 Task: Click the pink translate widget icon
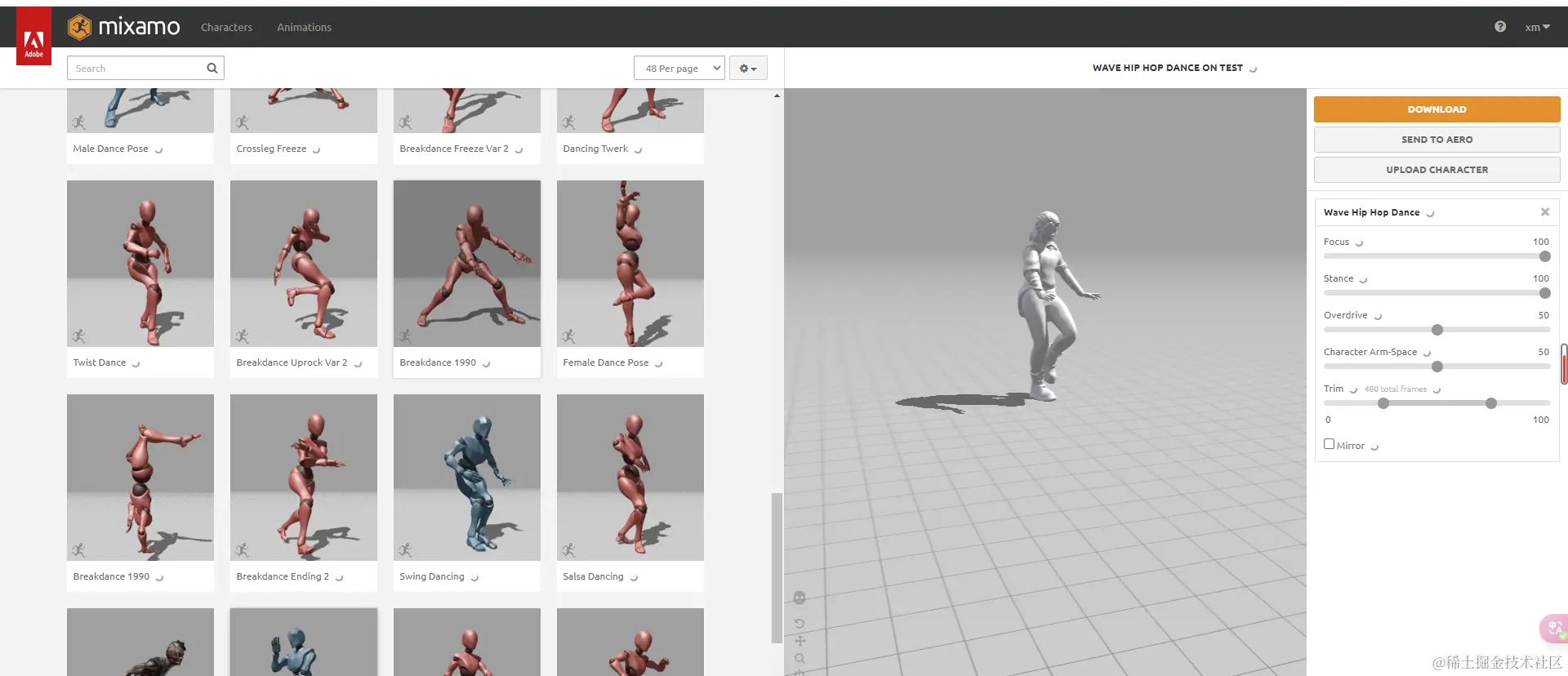point(1554,629)
